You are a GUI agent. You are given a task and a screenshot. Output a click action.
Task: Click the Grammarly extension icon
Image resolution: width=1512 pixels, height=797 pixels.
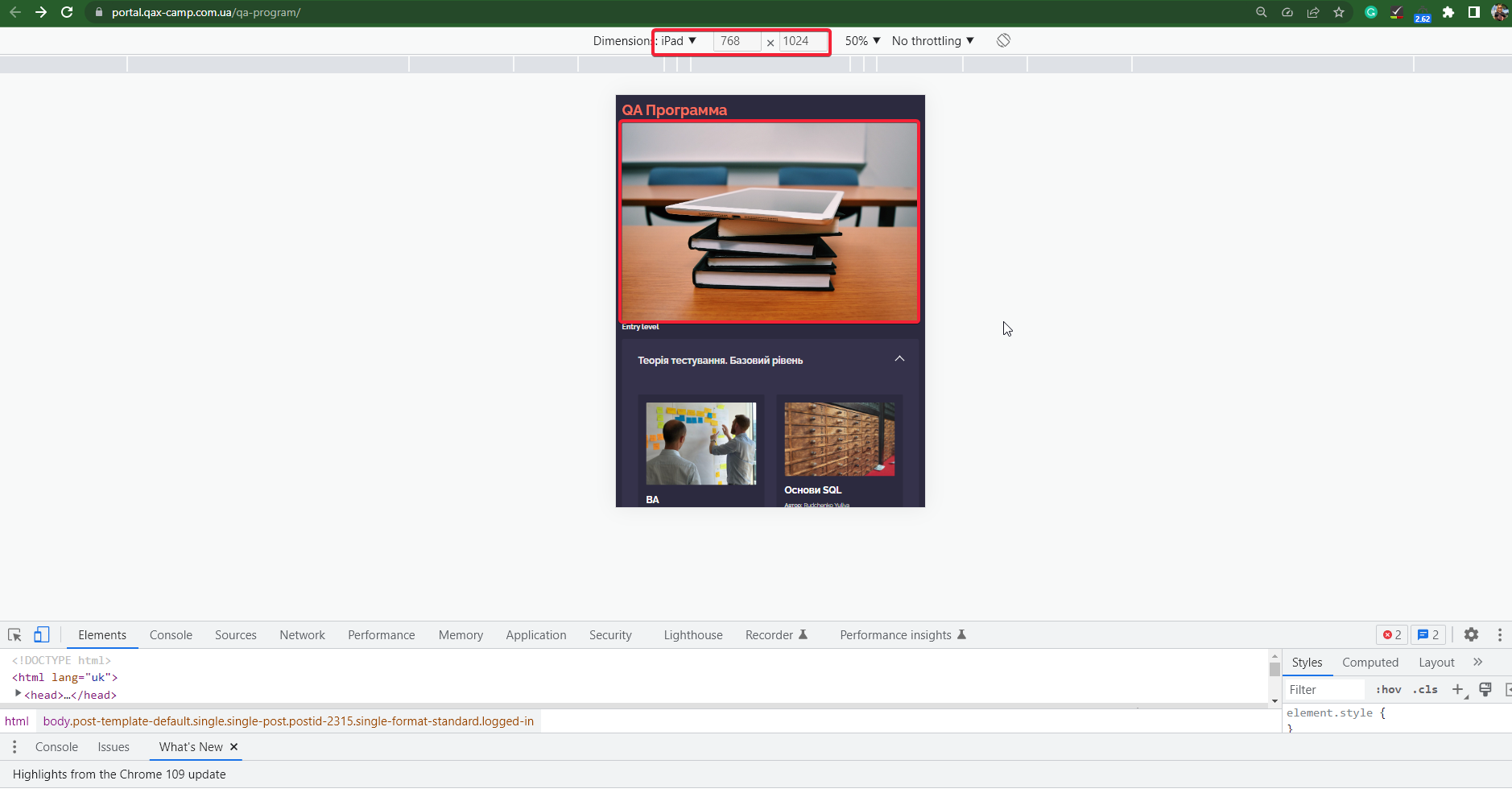[x=1371, y=12]
